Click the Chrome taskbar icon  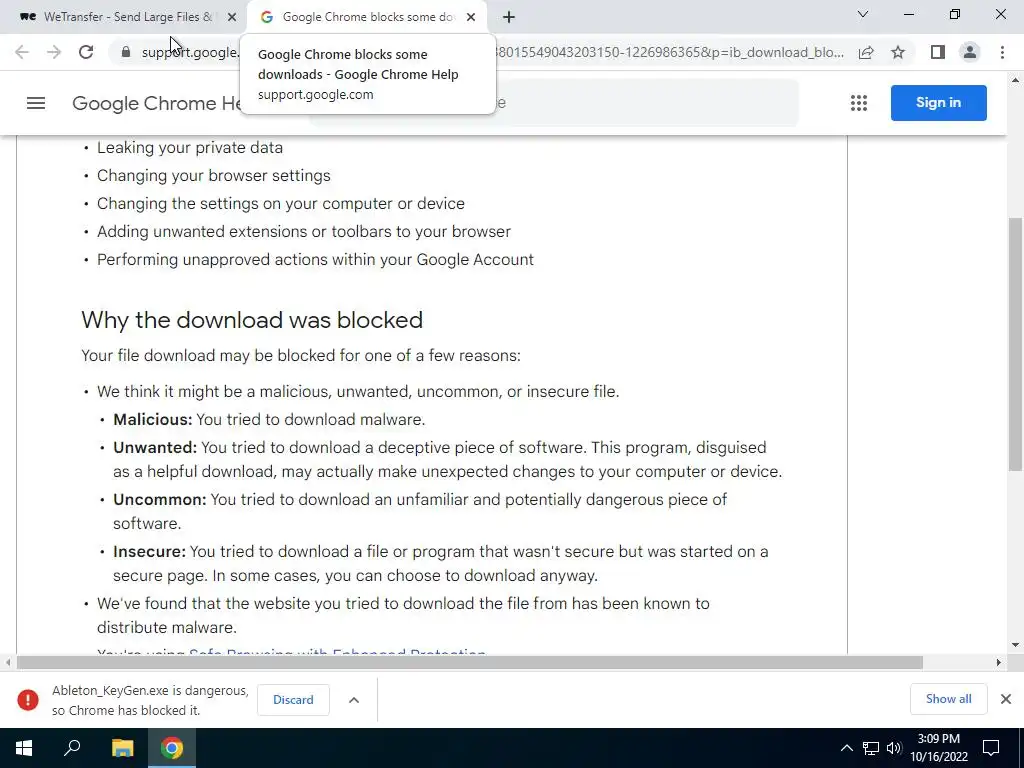[x=172, y=748]
